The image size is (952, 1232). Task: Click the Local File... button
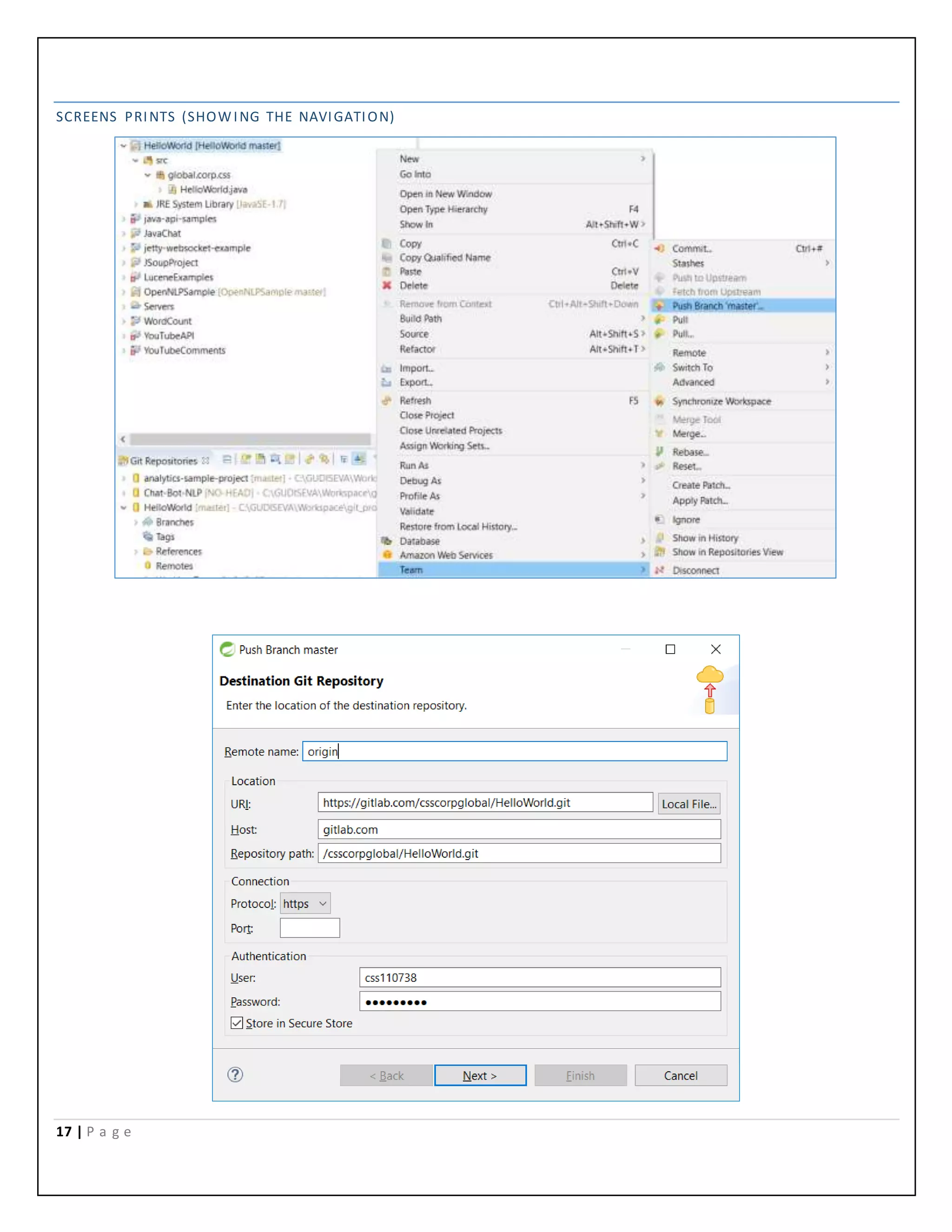tap(688, 804)
